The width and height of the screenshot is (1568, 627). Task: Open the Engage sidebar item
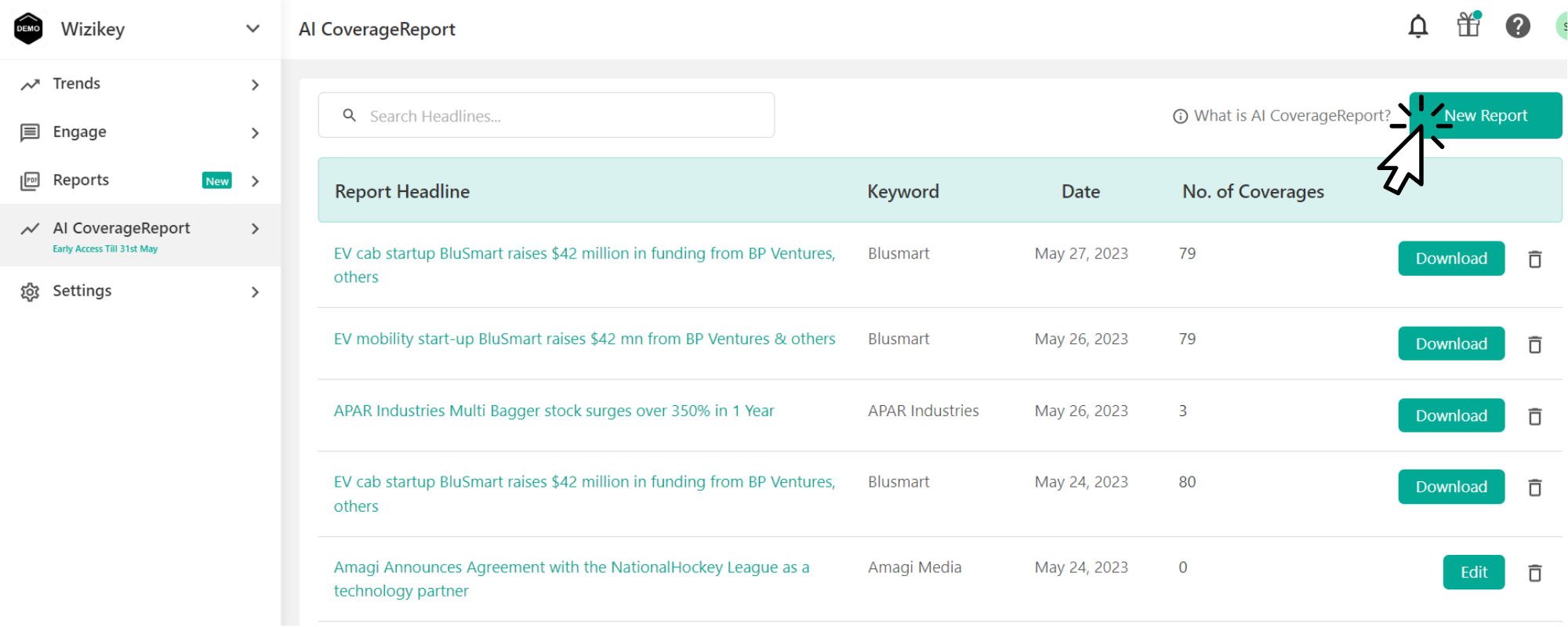140,132
